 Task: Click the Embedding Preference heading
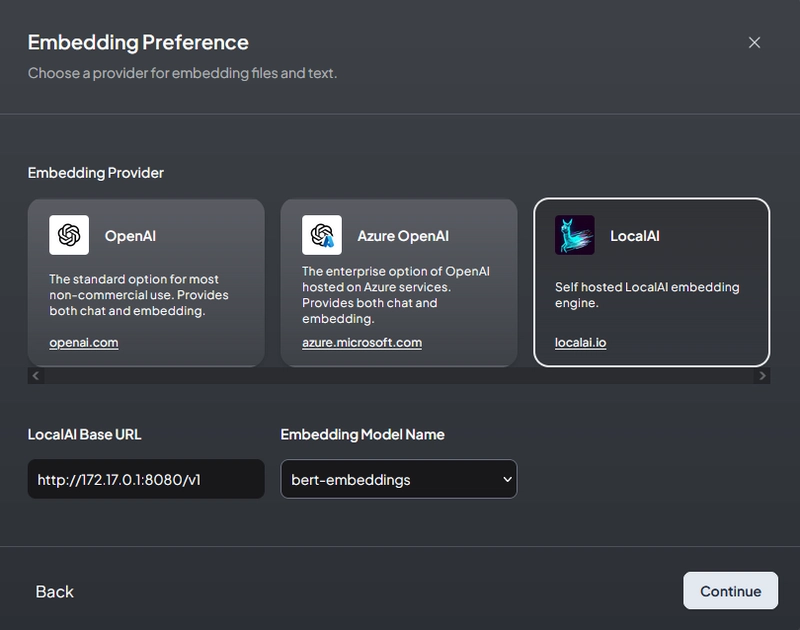pos(138,42)
